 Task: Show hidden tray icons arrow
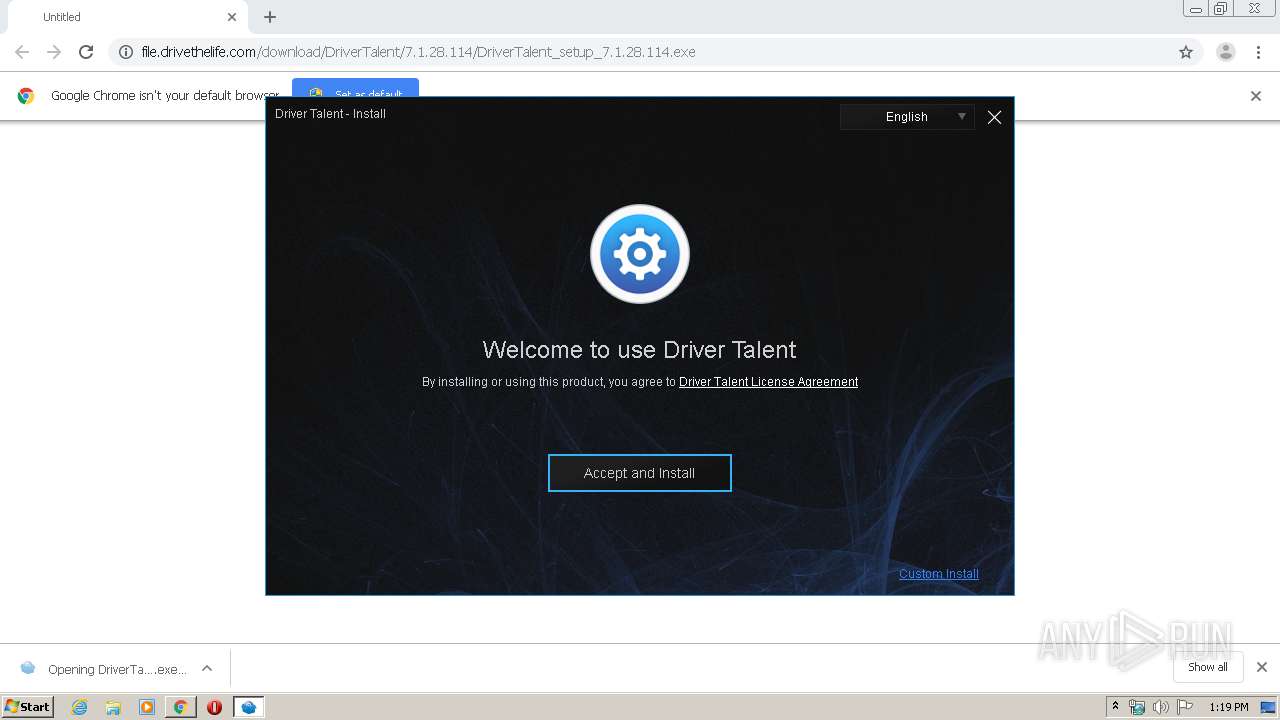coord(1116,707)
